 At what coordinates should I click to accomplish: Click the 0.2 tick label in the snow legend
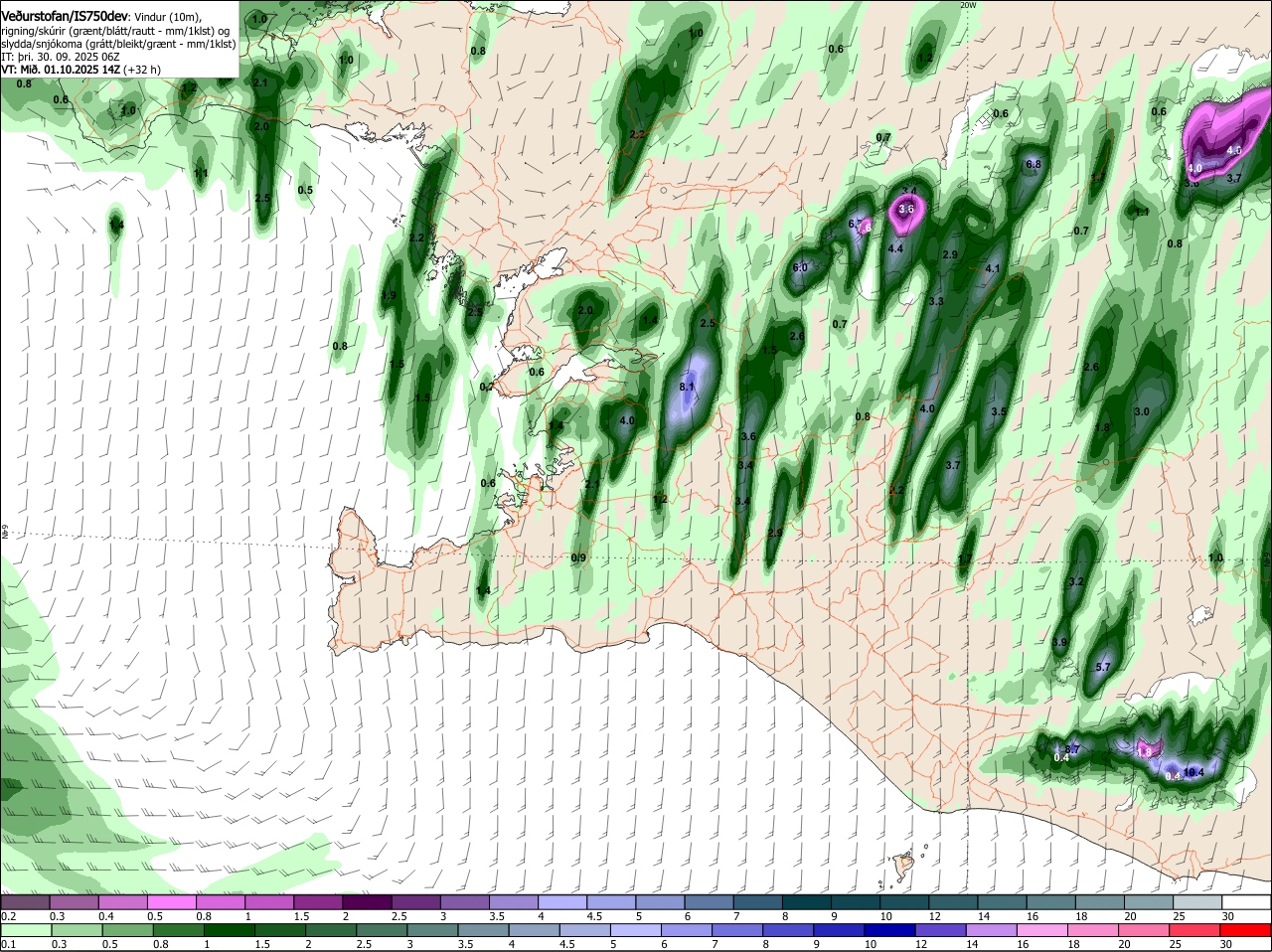click(9, 915)
